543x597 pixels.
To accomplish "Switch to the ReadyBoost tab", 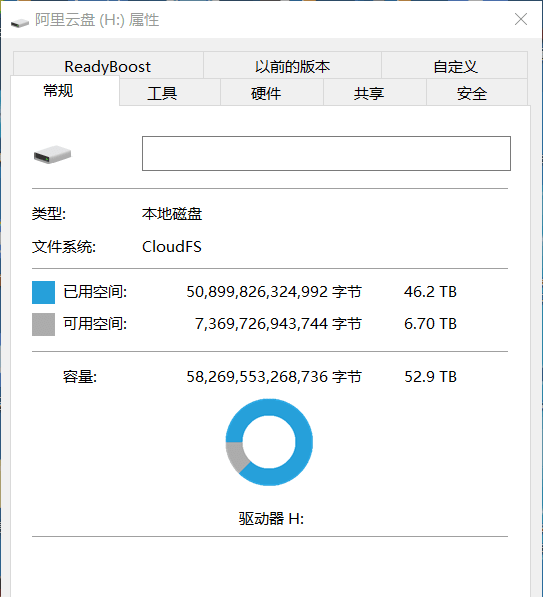I will coord(108,65).
